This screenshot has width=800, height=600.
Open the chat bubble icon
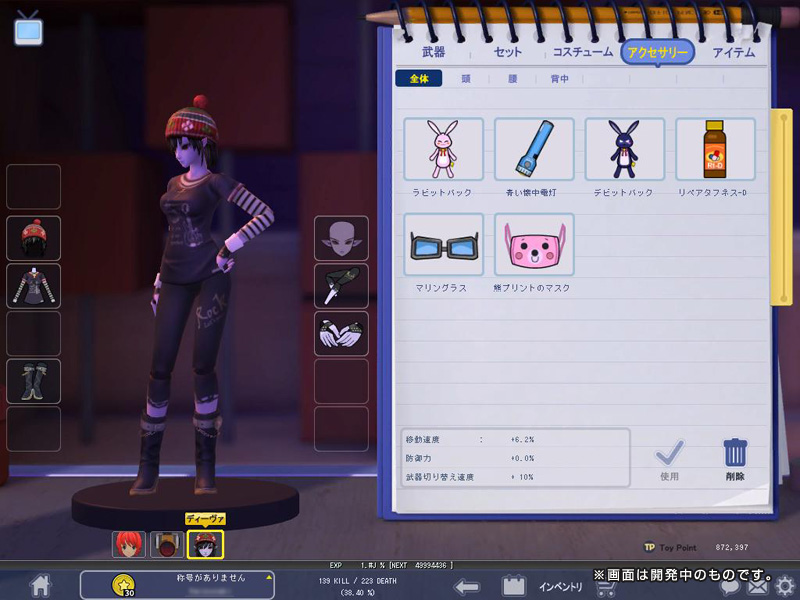tap(731, 588)
